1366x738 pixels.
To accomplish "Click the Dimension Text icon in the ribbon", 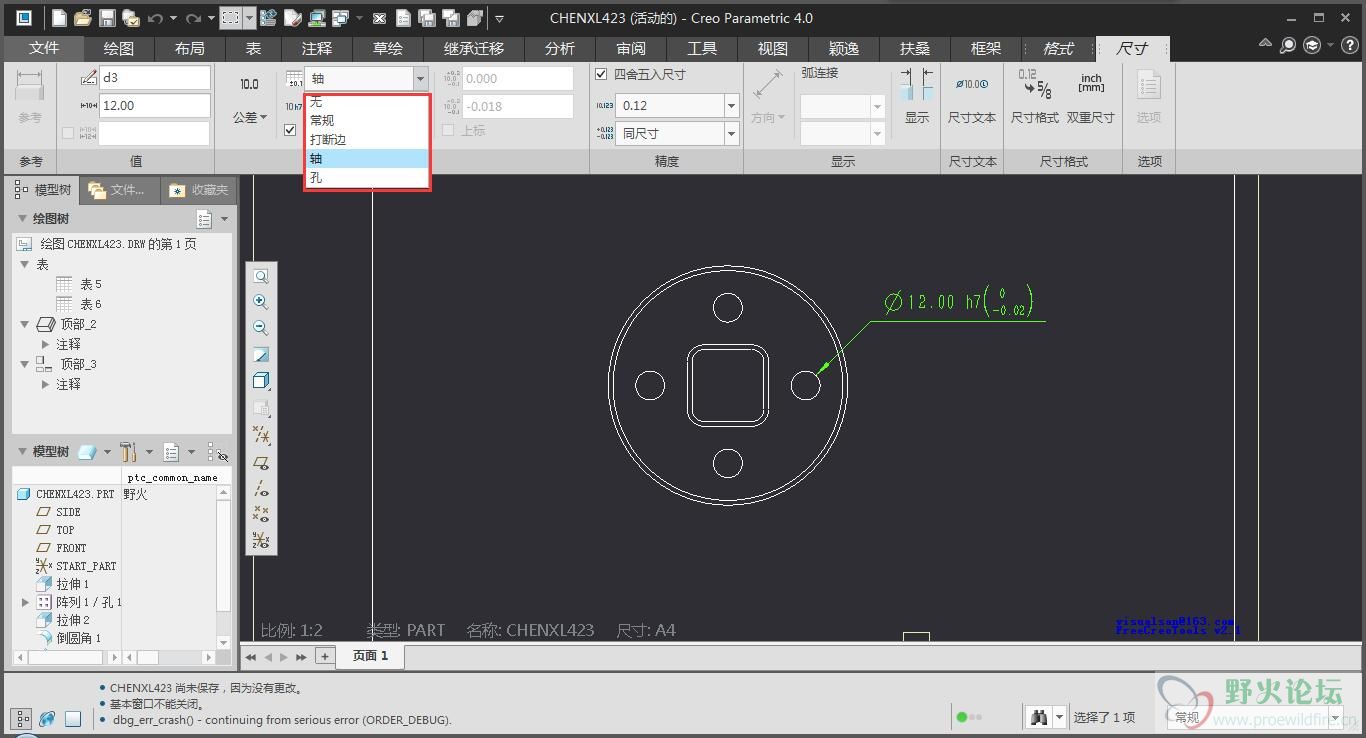I will click(971, 85).
